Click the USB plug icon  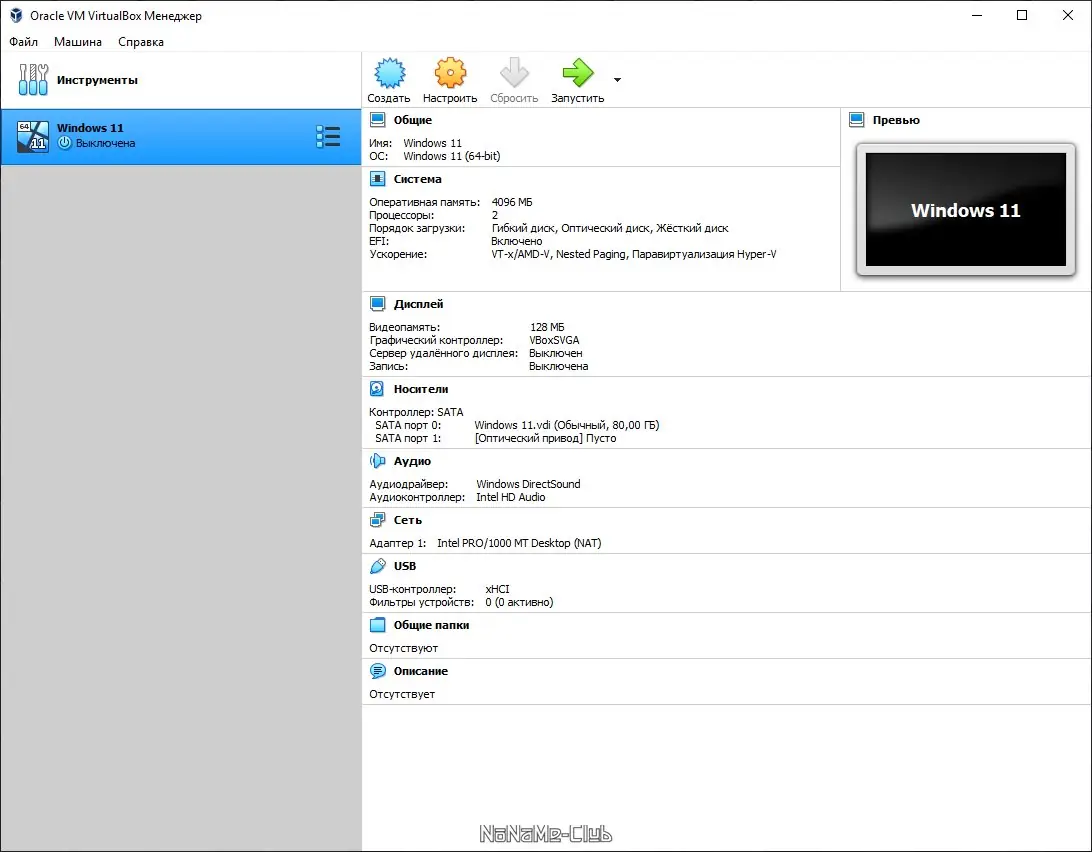(377, 566)
